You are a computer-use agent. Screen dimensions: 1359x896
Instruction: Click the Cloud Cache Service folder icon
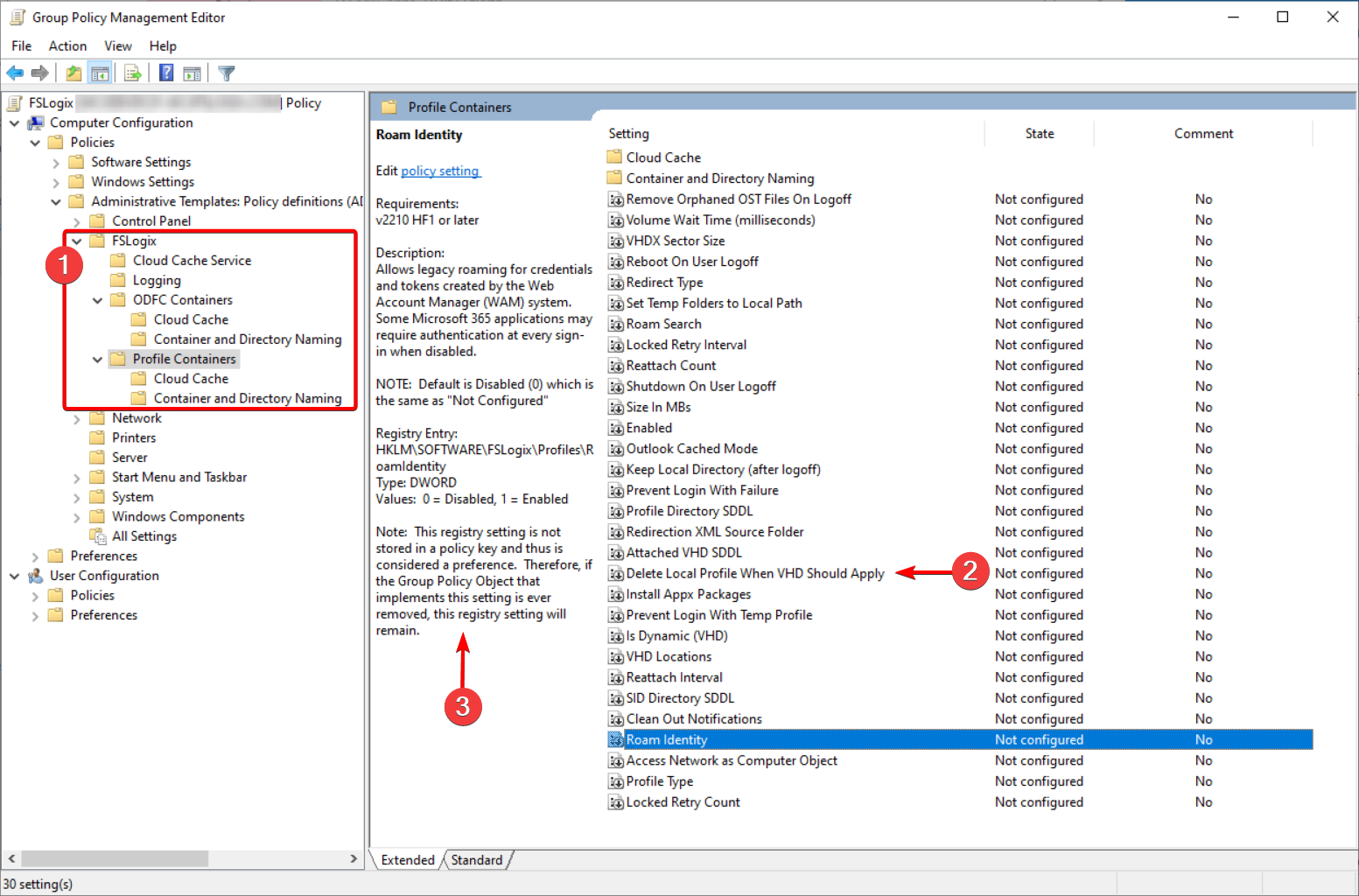[118, 261]
